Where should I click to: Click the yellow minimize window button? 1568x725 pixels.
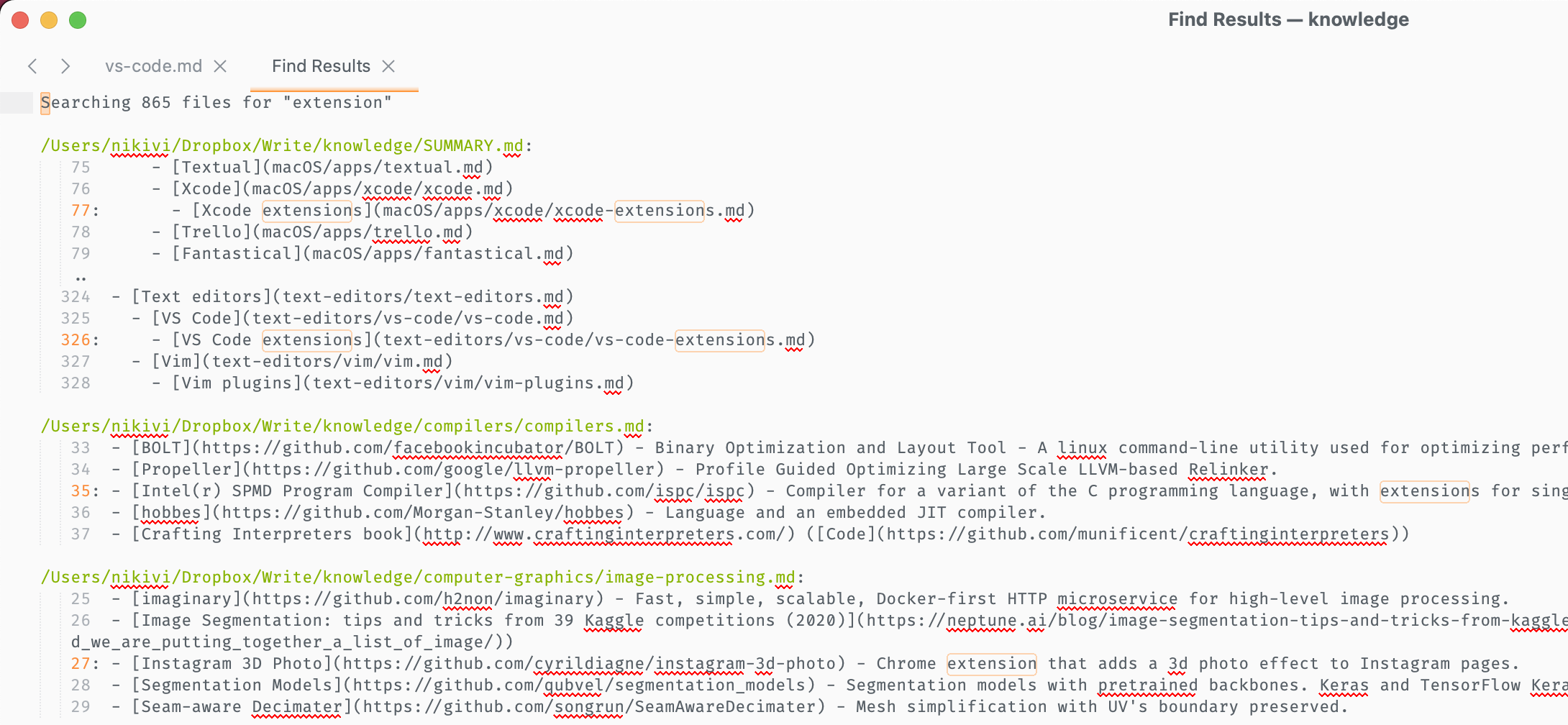tap(49, 20)
